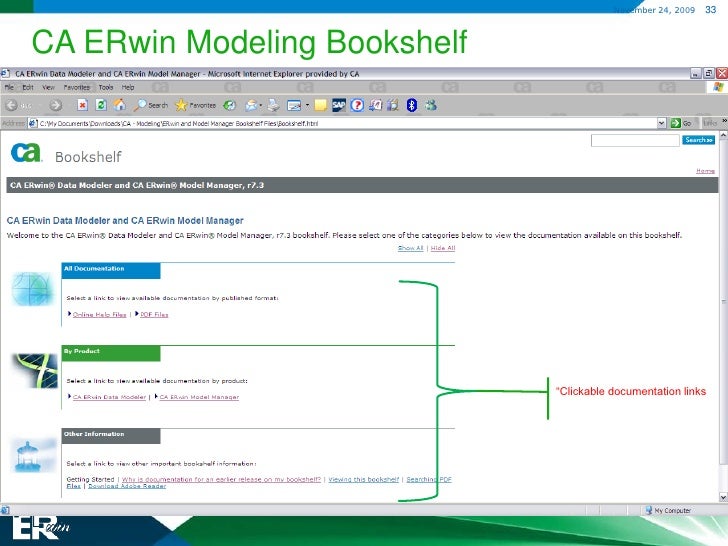Open the Mail button dropdown arrow
Screen dimensions: 728x546
(260, 106)
